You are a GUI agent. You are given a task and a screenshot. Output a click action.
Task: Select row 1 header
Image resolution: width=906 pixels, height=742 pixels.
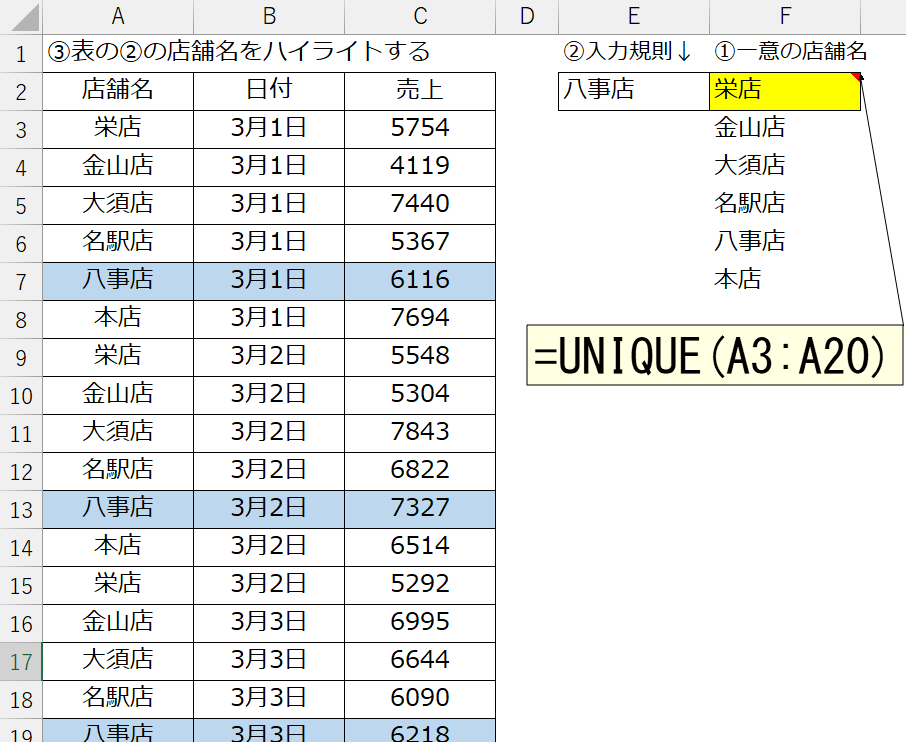point(21,54)
